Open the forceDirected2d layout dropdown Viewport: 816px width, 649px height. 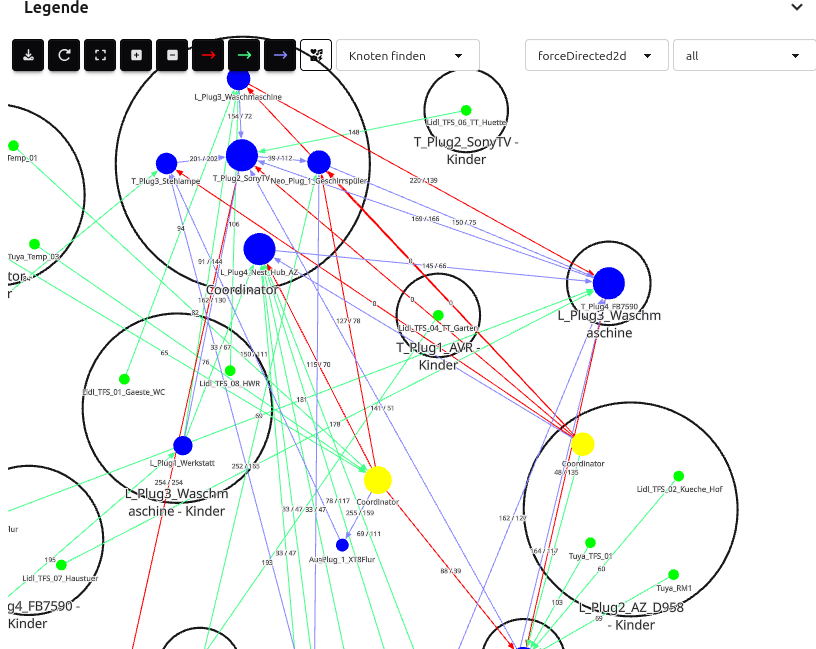coord(596,56)
